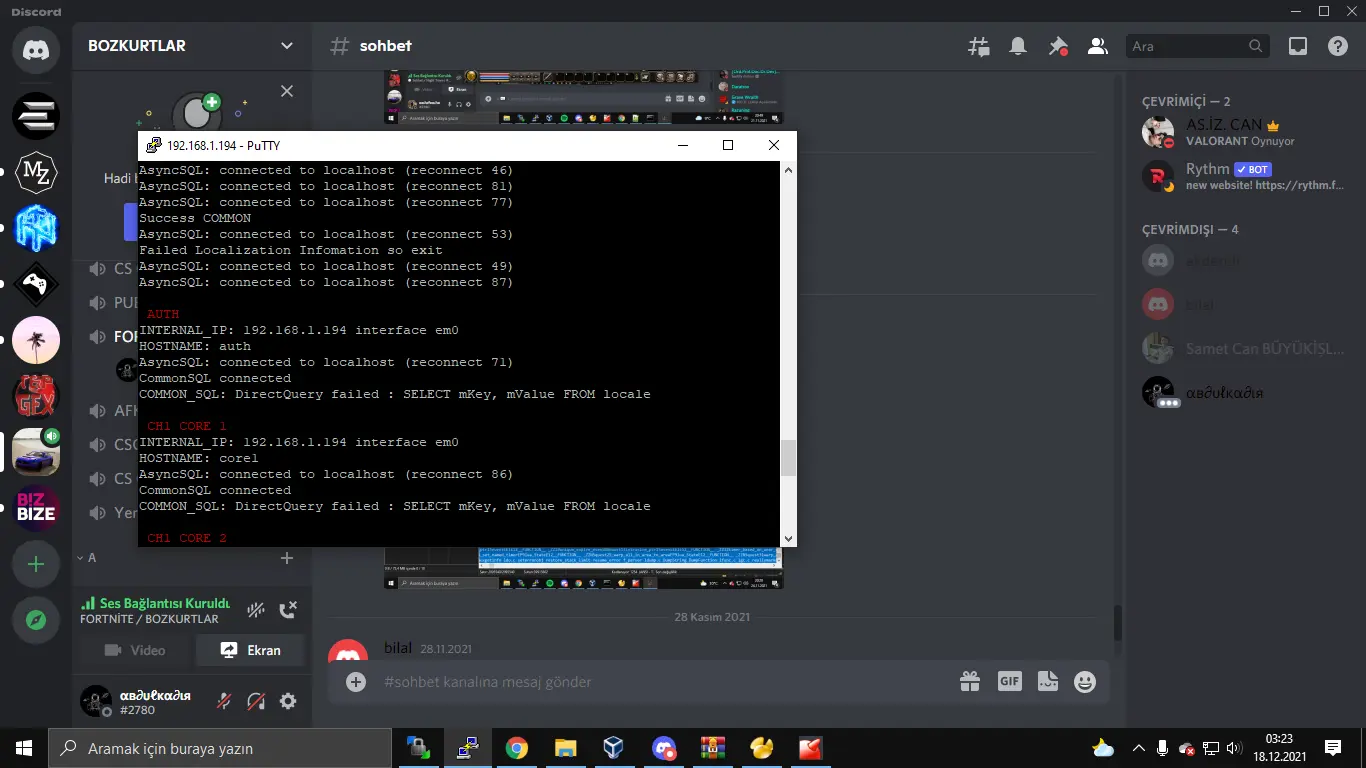Start screen sharing with the Ekran button
This screenshot has width=1366, height=768.
[250, 650]
